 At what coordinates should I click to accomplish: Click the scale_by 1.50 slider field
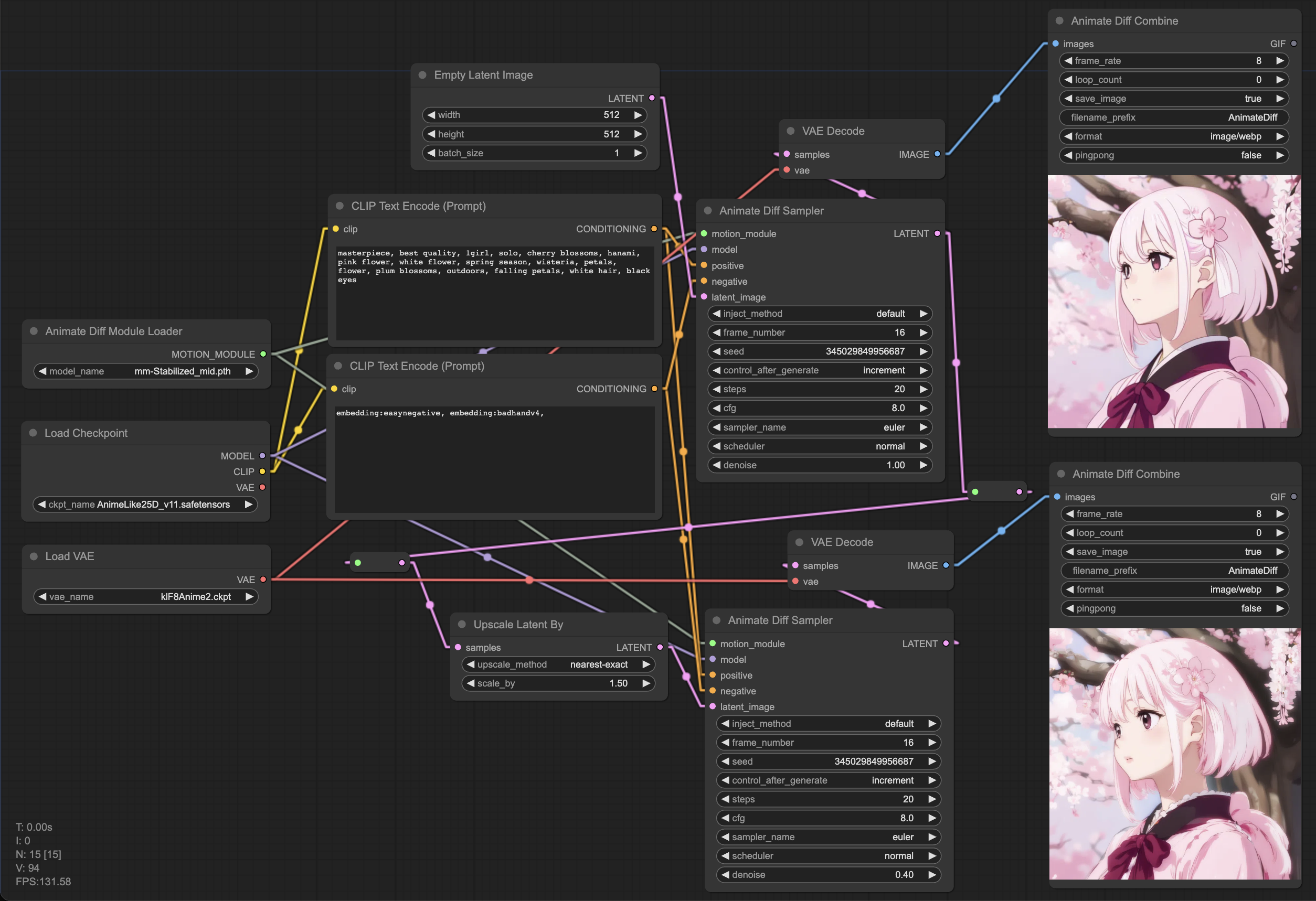pos(558,683)
